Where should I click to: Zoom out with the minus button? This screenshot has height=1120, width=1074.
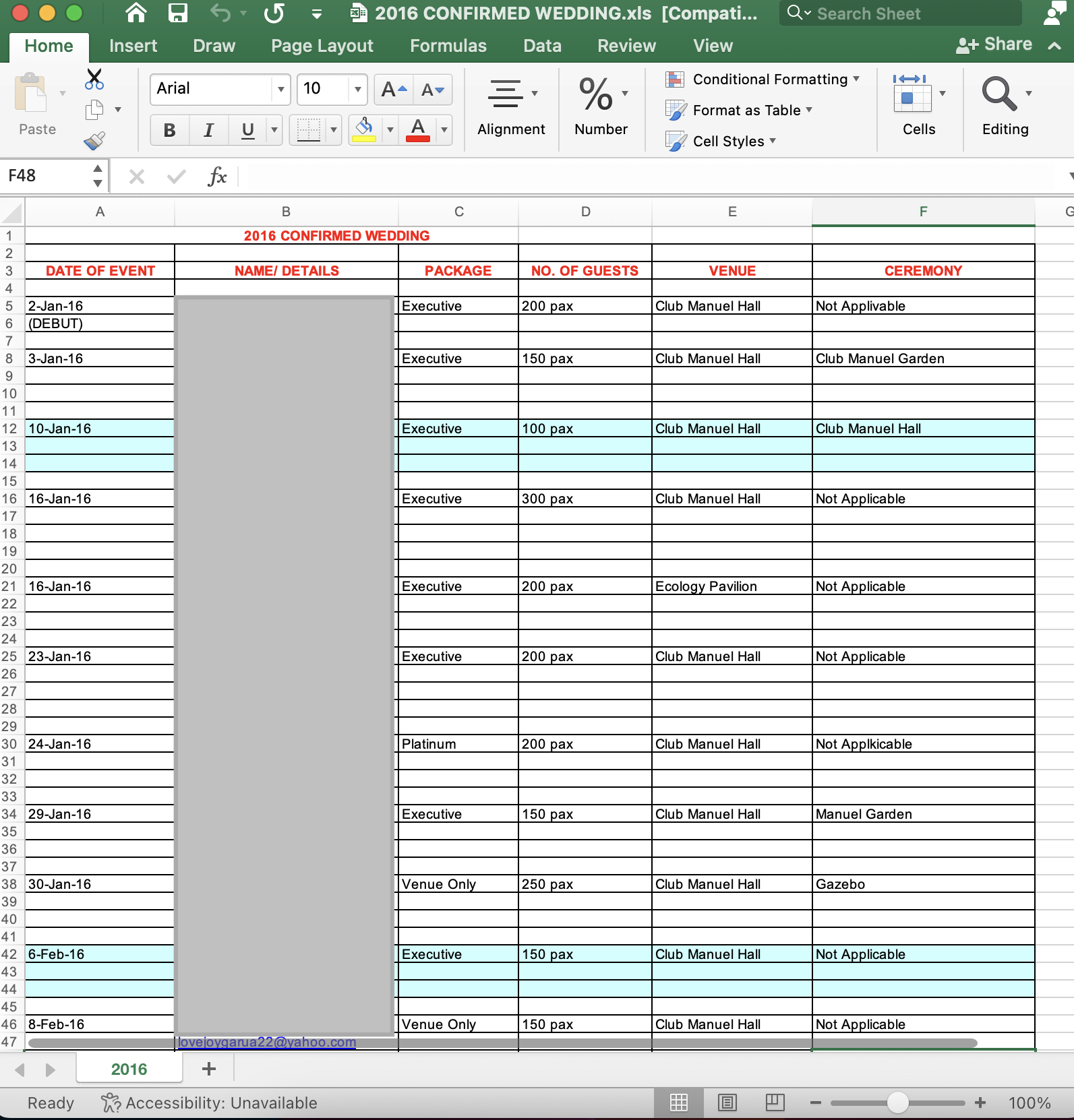pyautogui.click(x=815, y=1102)
